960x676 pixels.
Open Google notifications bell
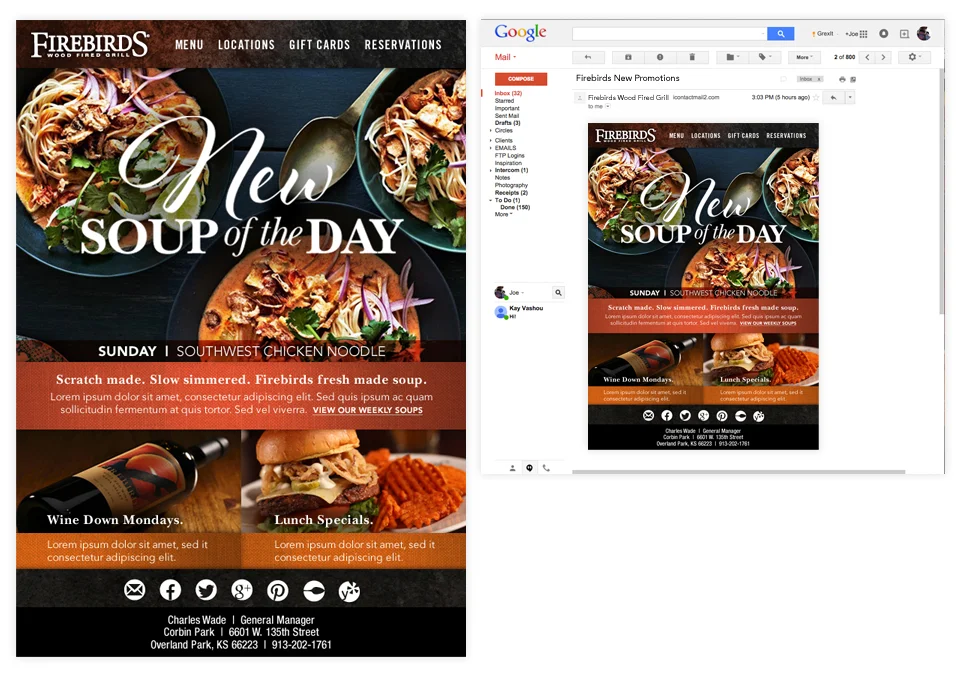click(883, 34)
